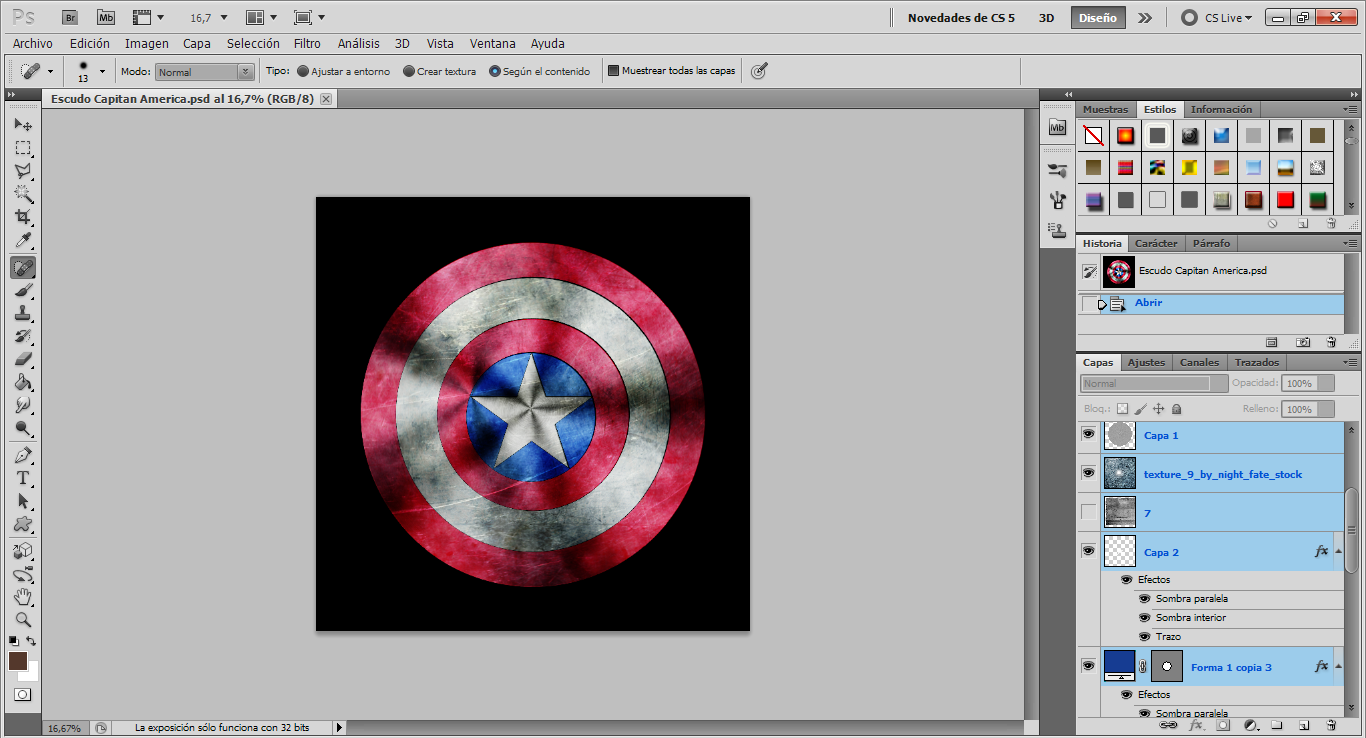Show the hidden layer named 7
Viewport: 1366px width, 738px height.
[x=1088, y=512]
